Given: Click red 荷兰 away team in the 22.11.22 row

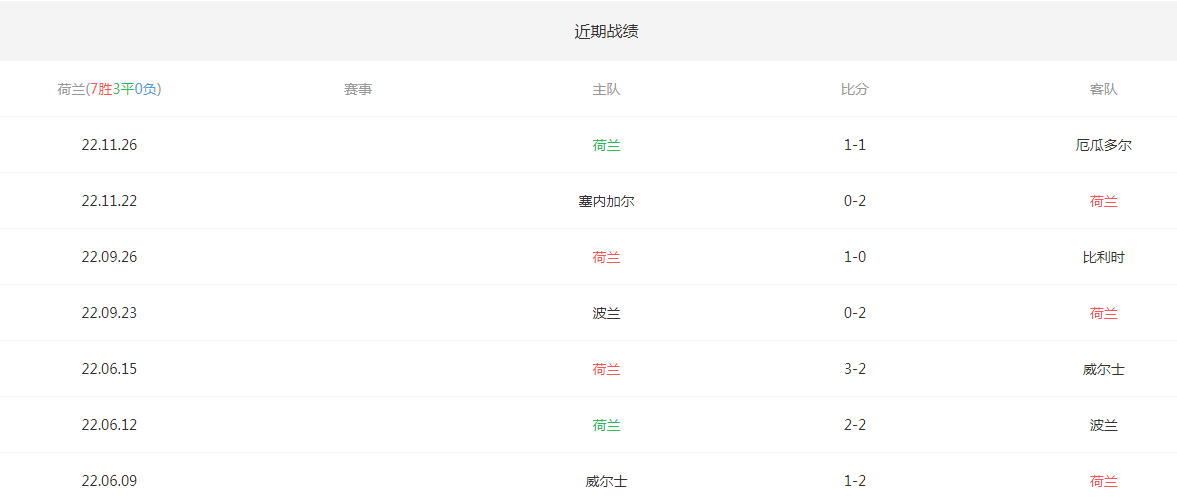Looking at the screenshot, I should [x=1103, y=201].
